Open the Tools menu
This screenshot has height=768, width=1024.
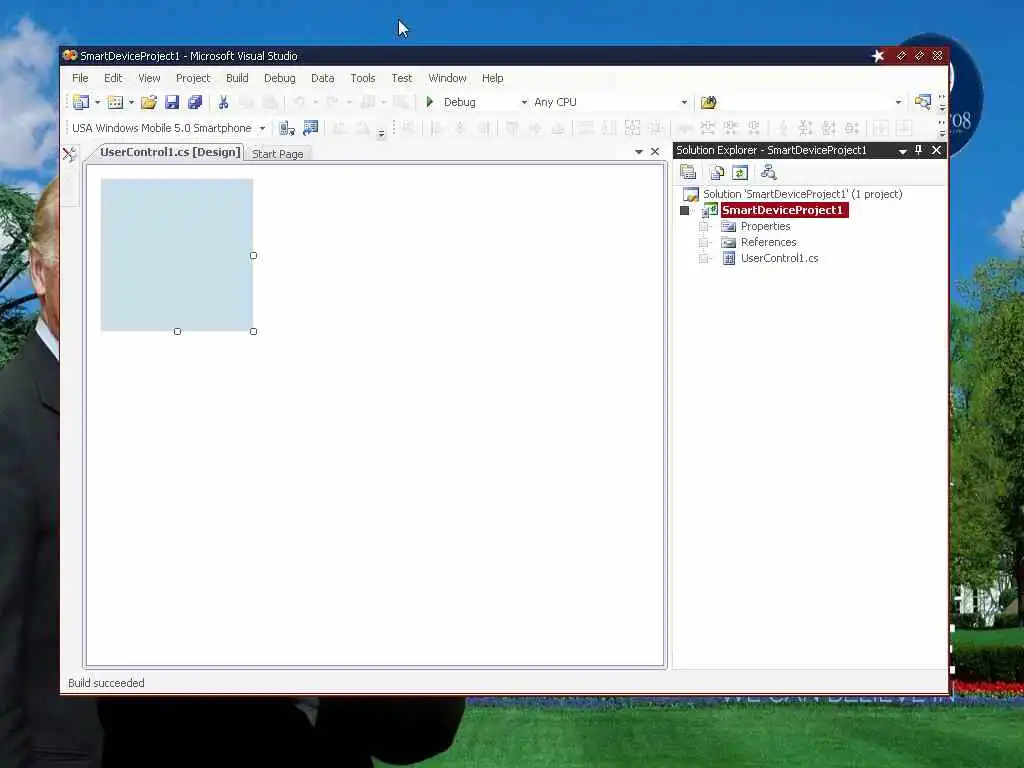(x=362, y=78)
